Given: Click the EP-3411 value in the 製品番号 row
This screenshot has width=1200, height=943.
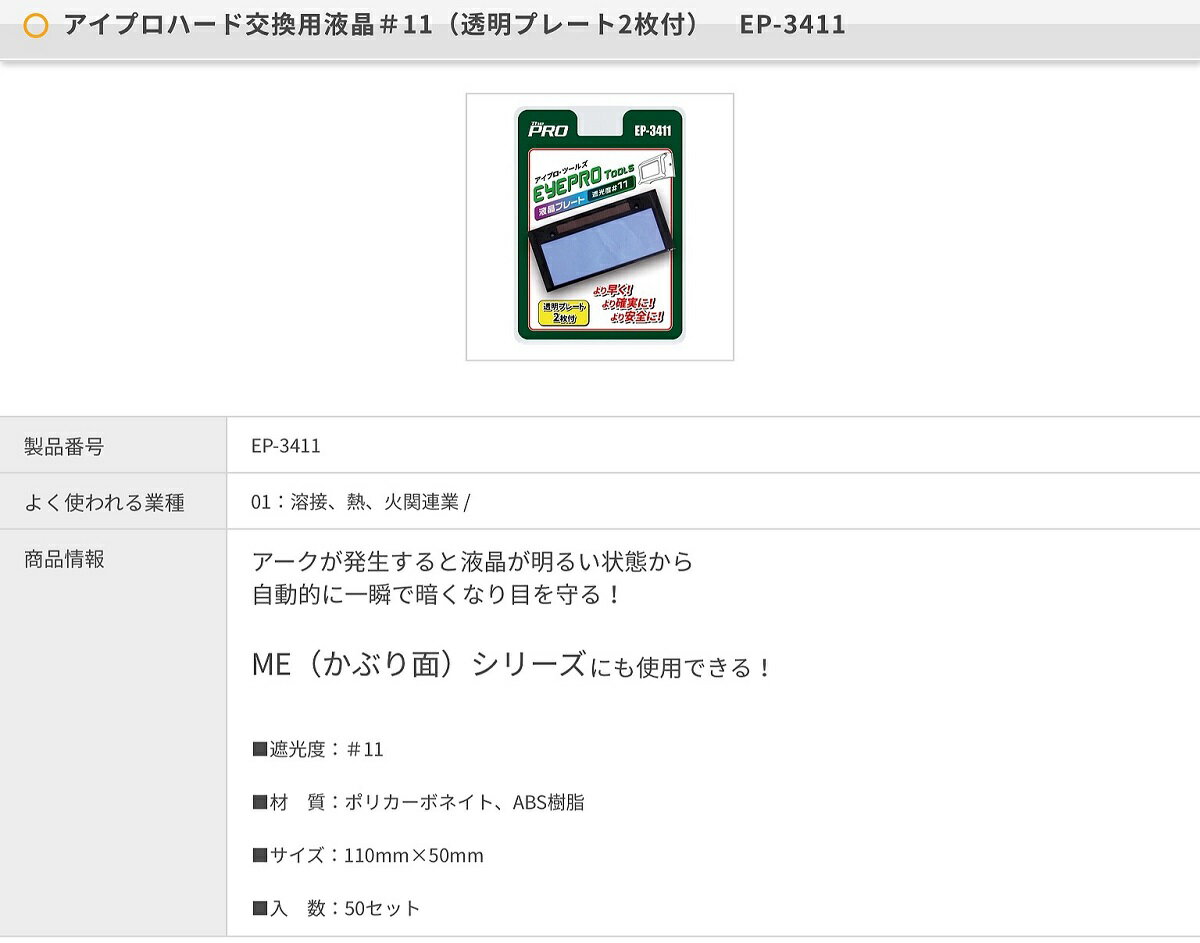Looking at the screenshot, I should click(x=286, y=446).
